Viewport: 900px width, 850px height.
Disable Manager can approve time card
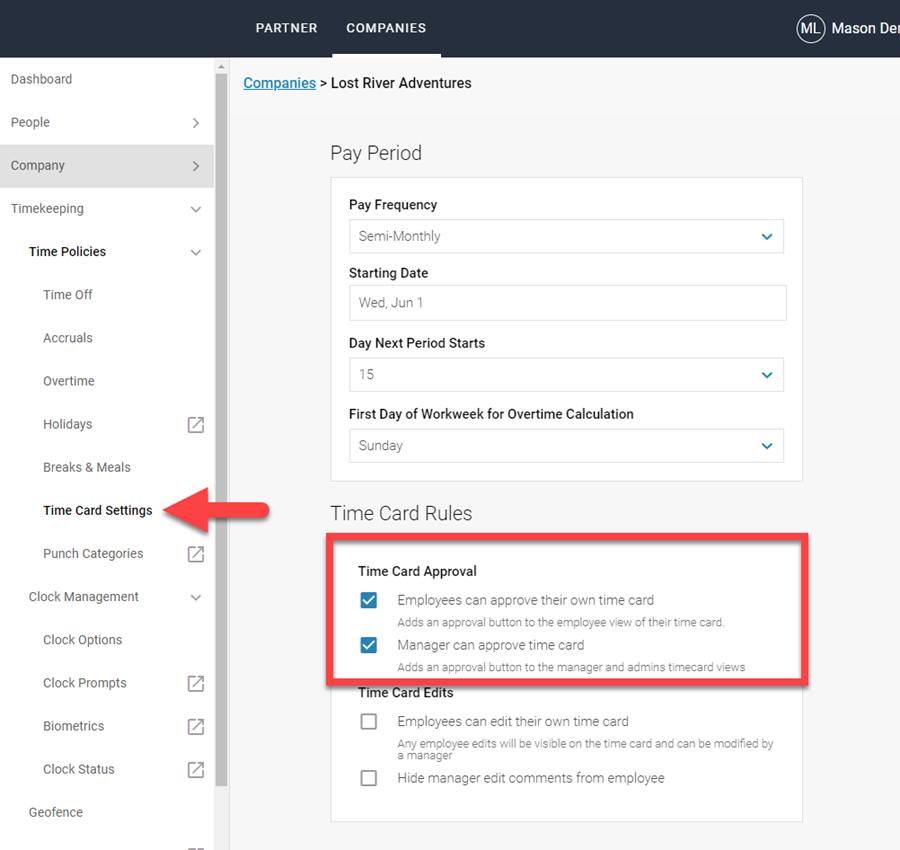pos(369,645)
